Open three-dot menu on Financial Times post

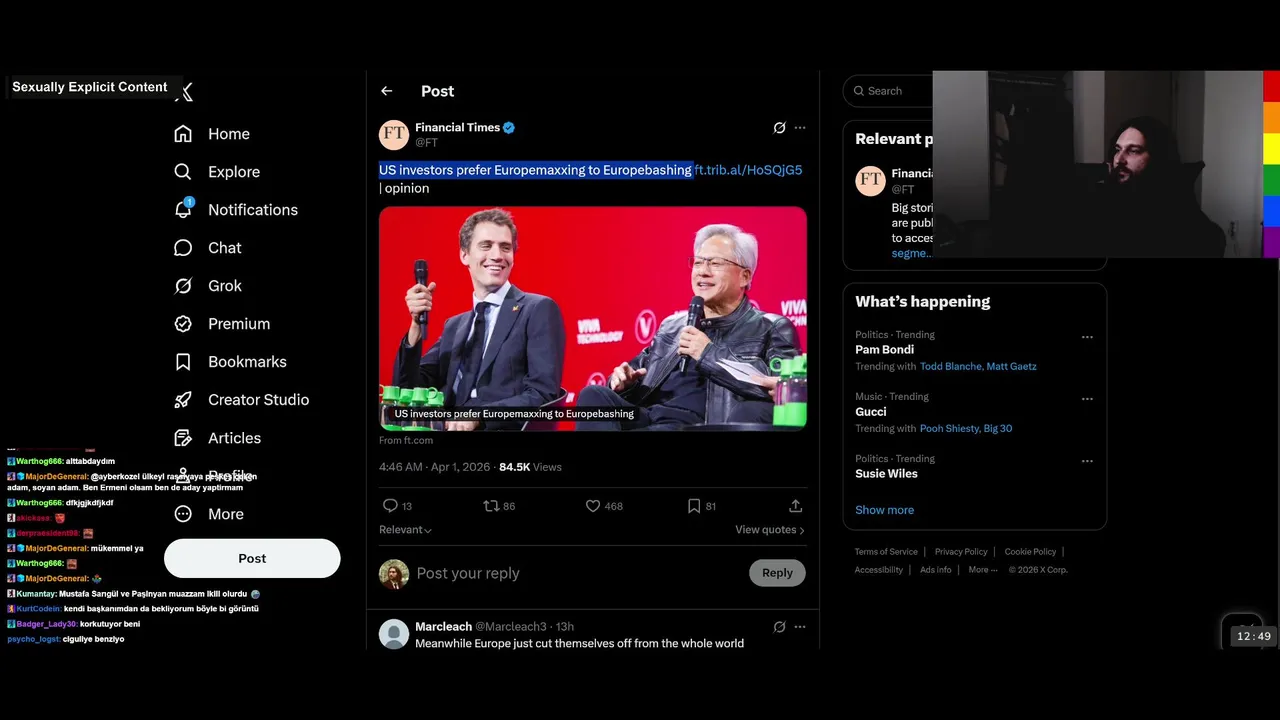pyautogui.click(x=799, y=128)
